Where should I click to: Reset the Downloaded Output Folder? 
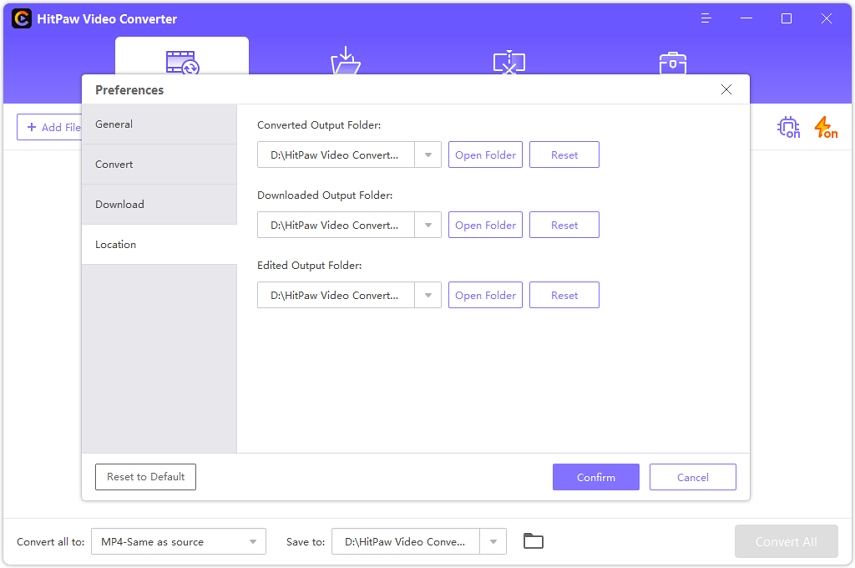pyautogui.click(x=564, y=225)
